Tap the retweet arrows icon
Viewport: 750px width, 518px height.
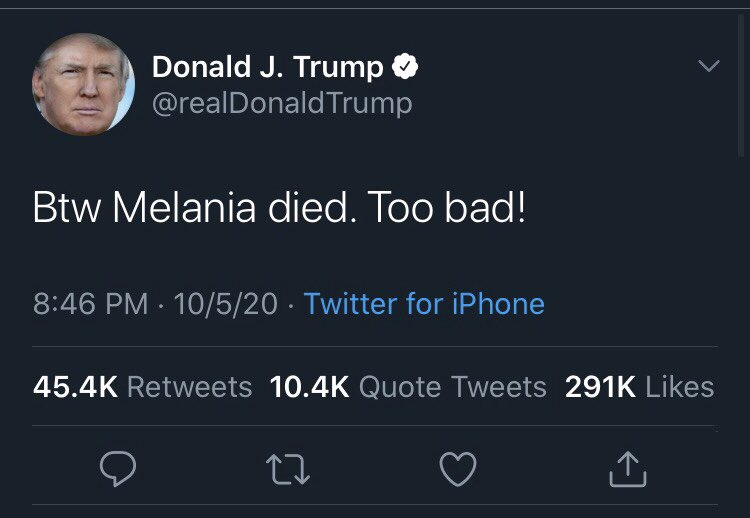(x=288, y=469)
